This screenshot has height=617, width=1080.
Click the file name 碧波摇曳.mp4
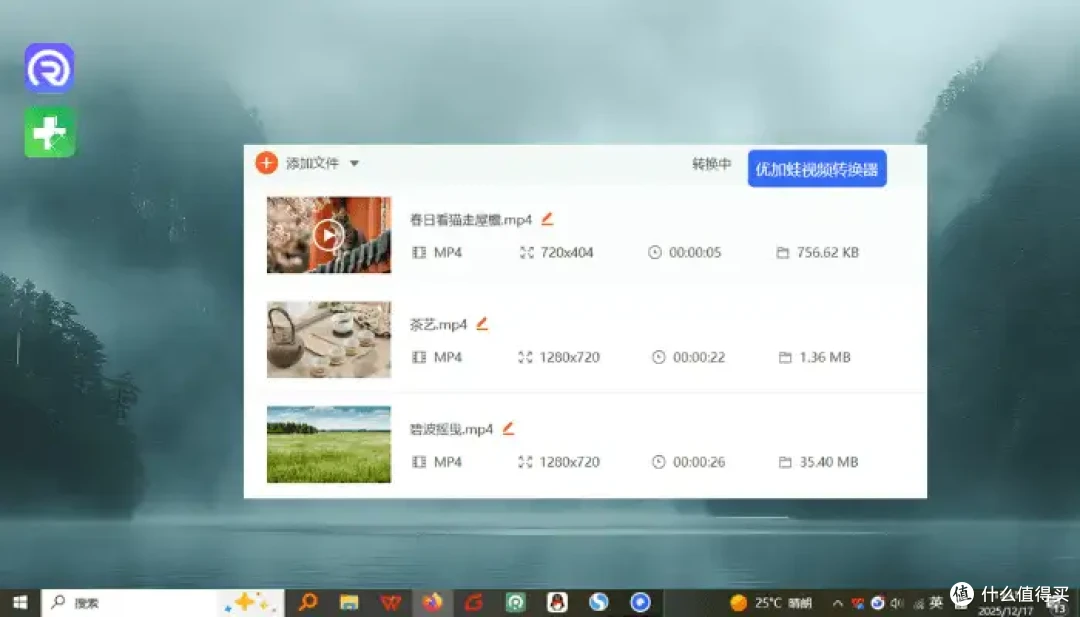(452, 429)
